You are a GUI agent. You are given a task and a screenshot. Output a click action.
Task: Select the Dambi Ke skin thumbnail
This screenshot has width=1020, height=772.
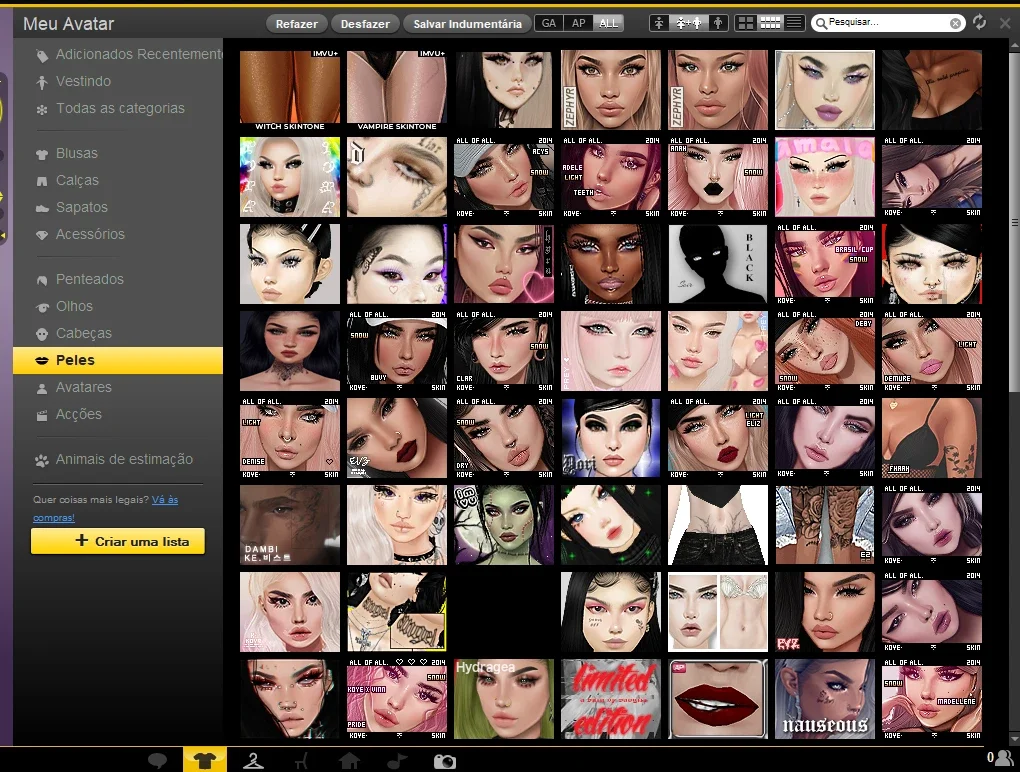(289, 525)
